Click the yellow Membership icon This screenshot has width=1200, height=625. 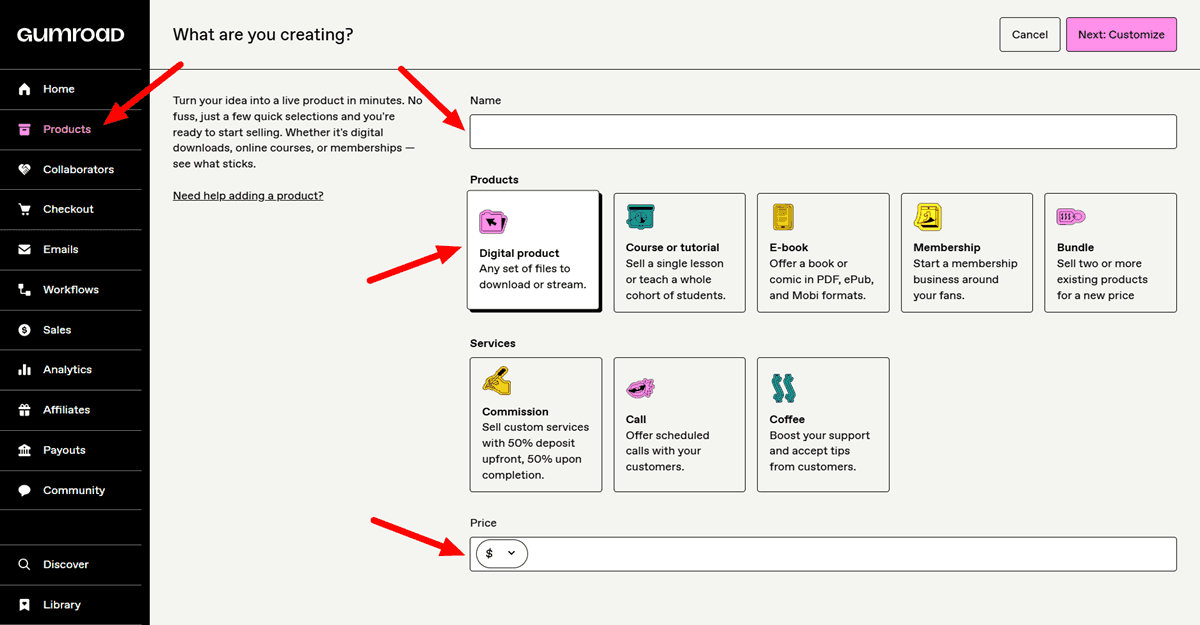point(928,216)
